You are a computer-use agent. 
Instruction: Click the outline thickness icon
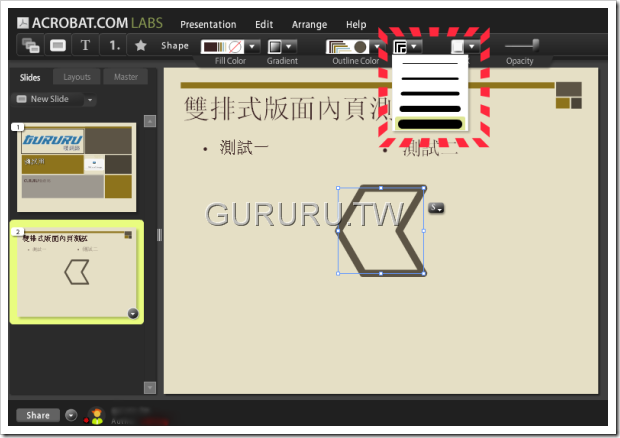click(400, 47)
